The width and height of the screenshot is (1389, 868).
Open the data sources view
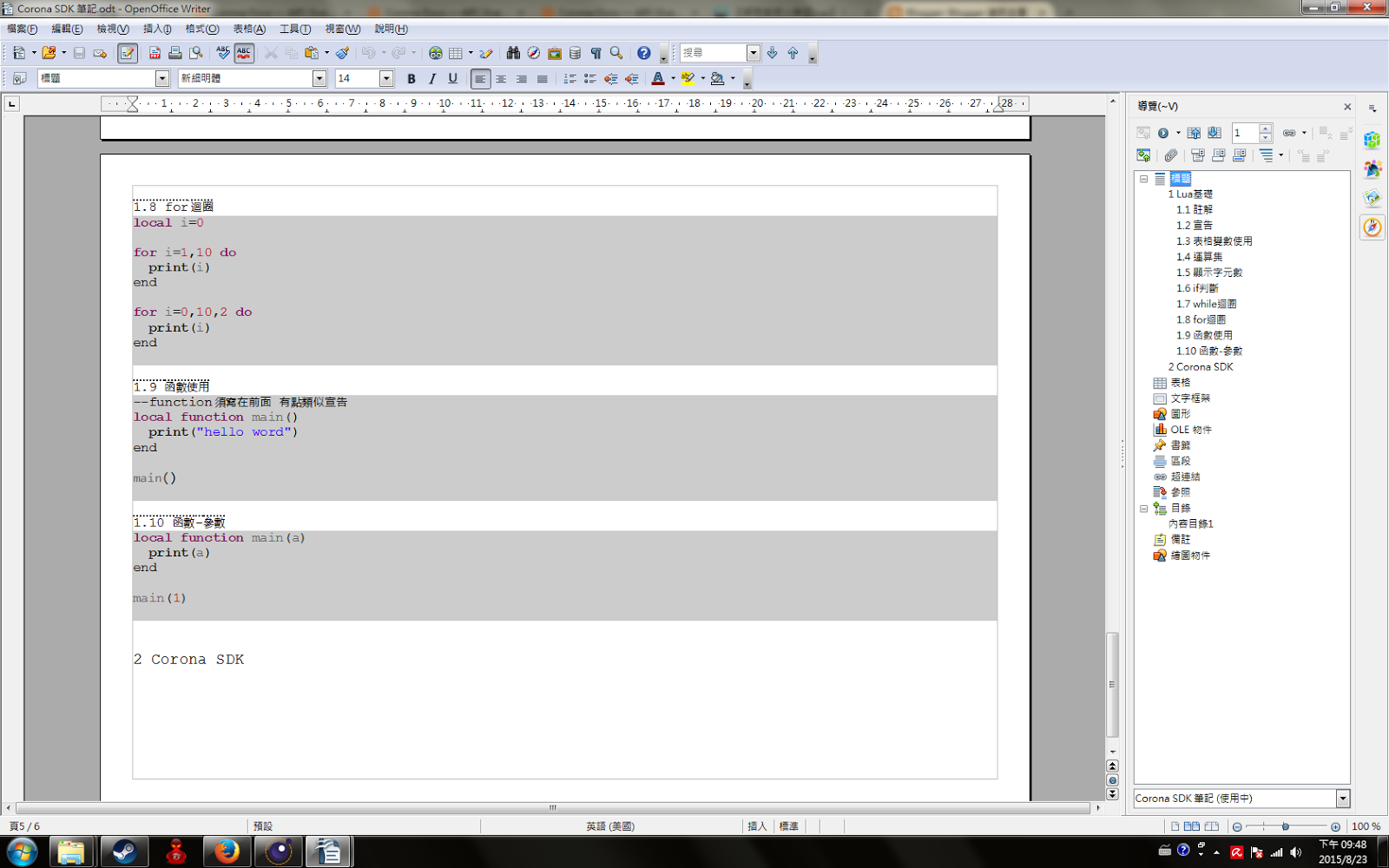click(x=575, y=53)
